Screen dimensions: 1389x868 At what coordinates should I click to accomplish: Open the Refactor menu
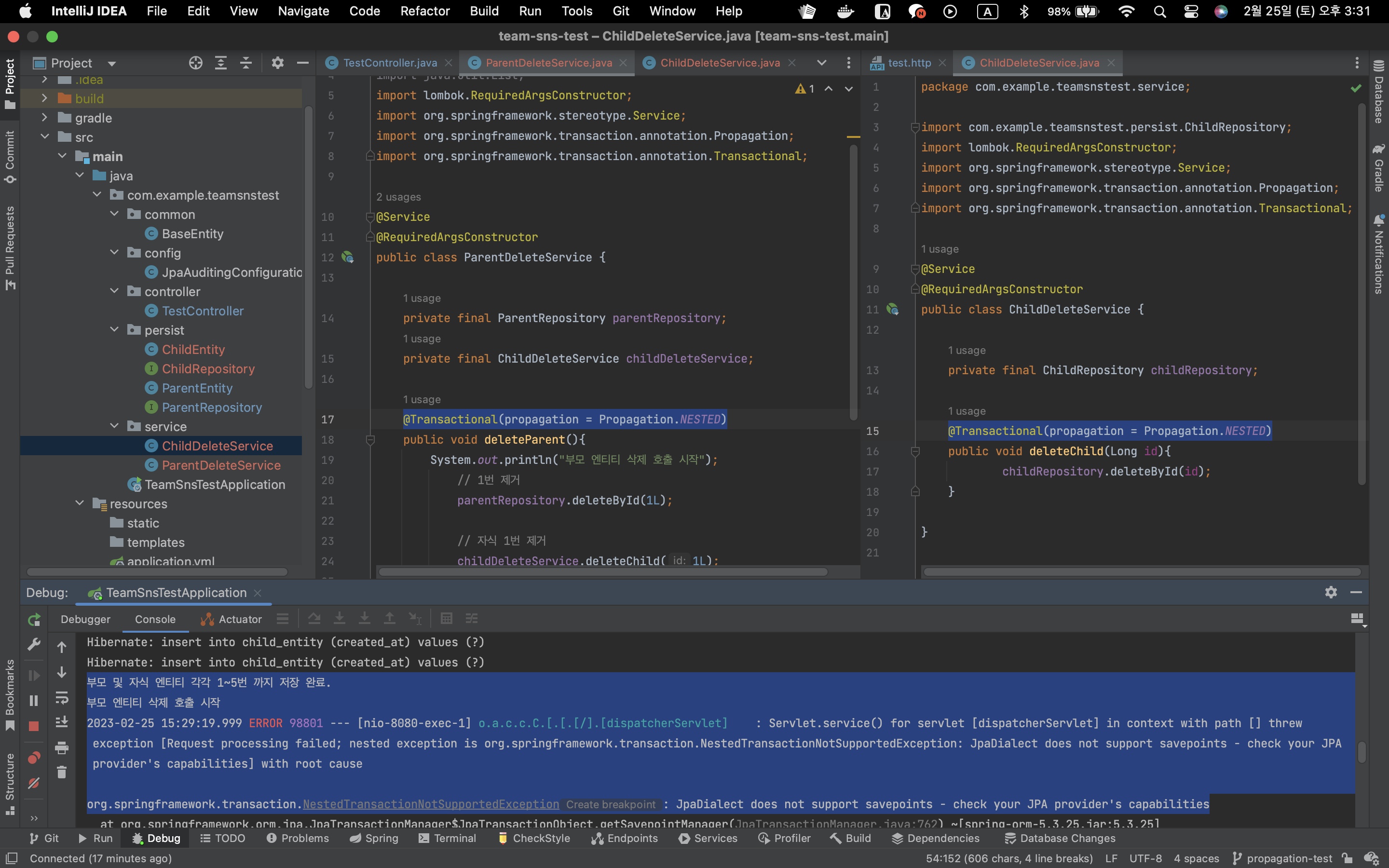425,11
